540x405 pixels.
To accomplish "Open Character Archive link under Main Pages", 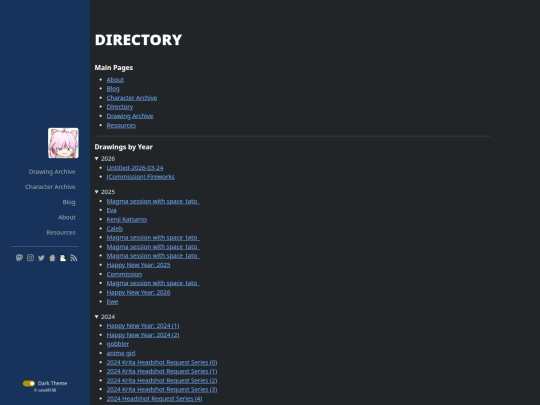I will pyautogui.click(x=132, y=98).
